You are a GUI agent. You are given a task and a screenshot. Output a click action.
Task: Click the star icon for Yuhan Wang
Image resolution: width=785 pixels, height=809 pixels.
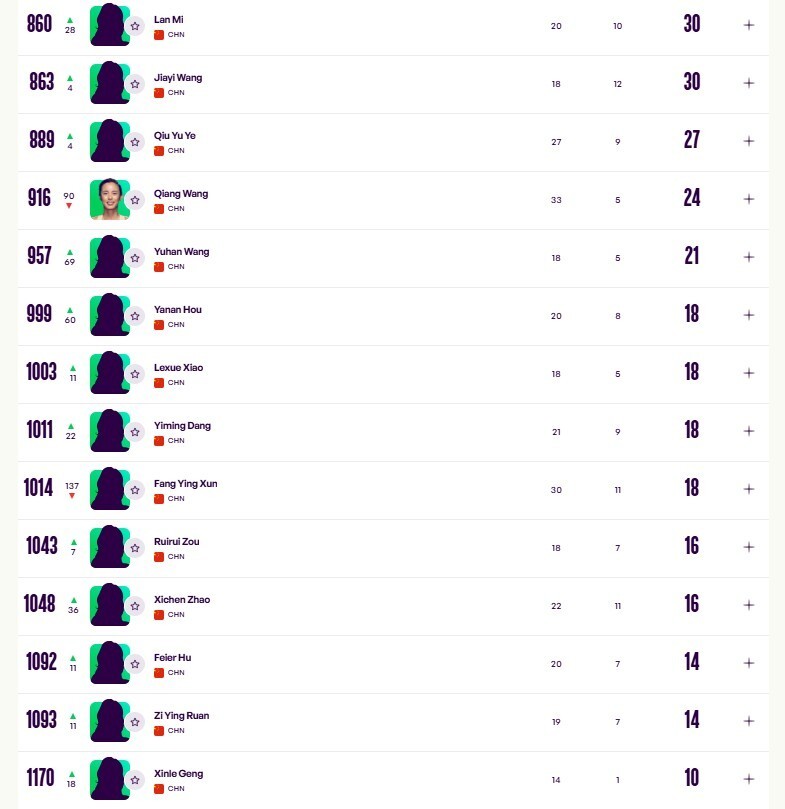pyautogui.click(x=135, y=258)
